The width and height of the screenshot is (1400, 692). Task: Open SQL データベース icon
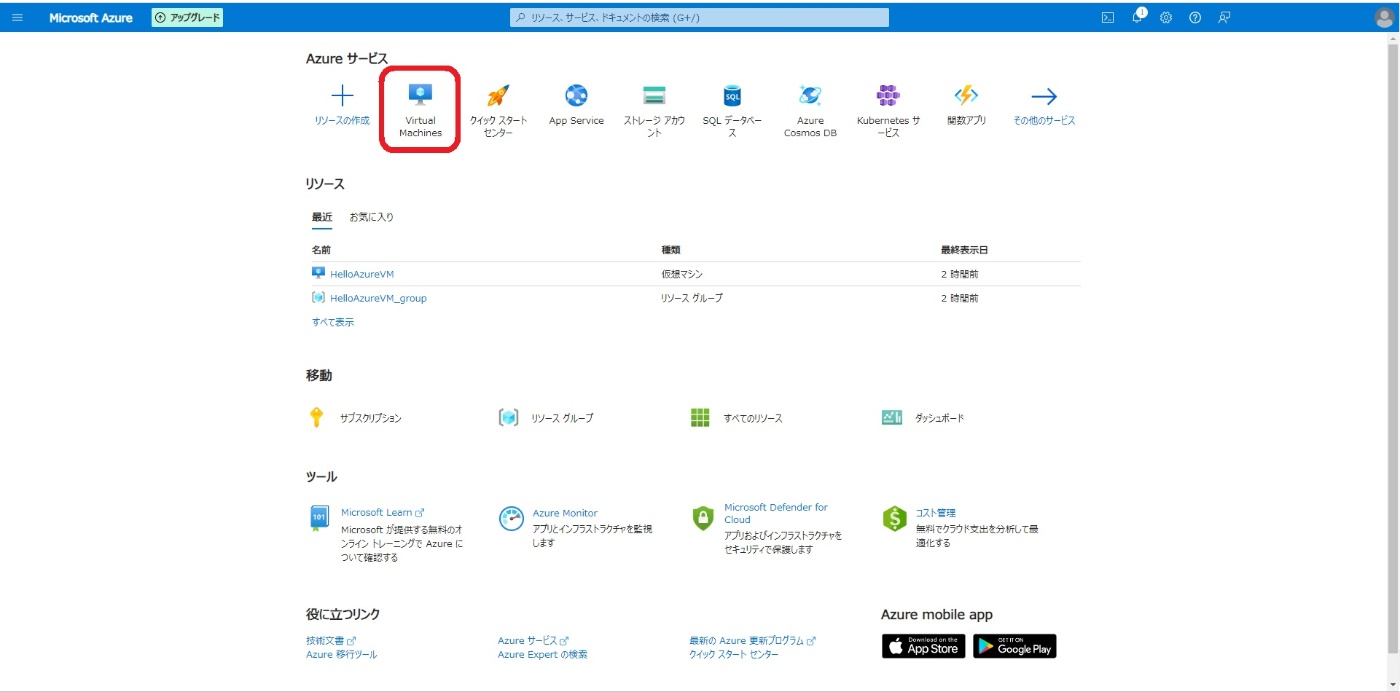732,96
